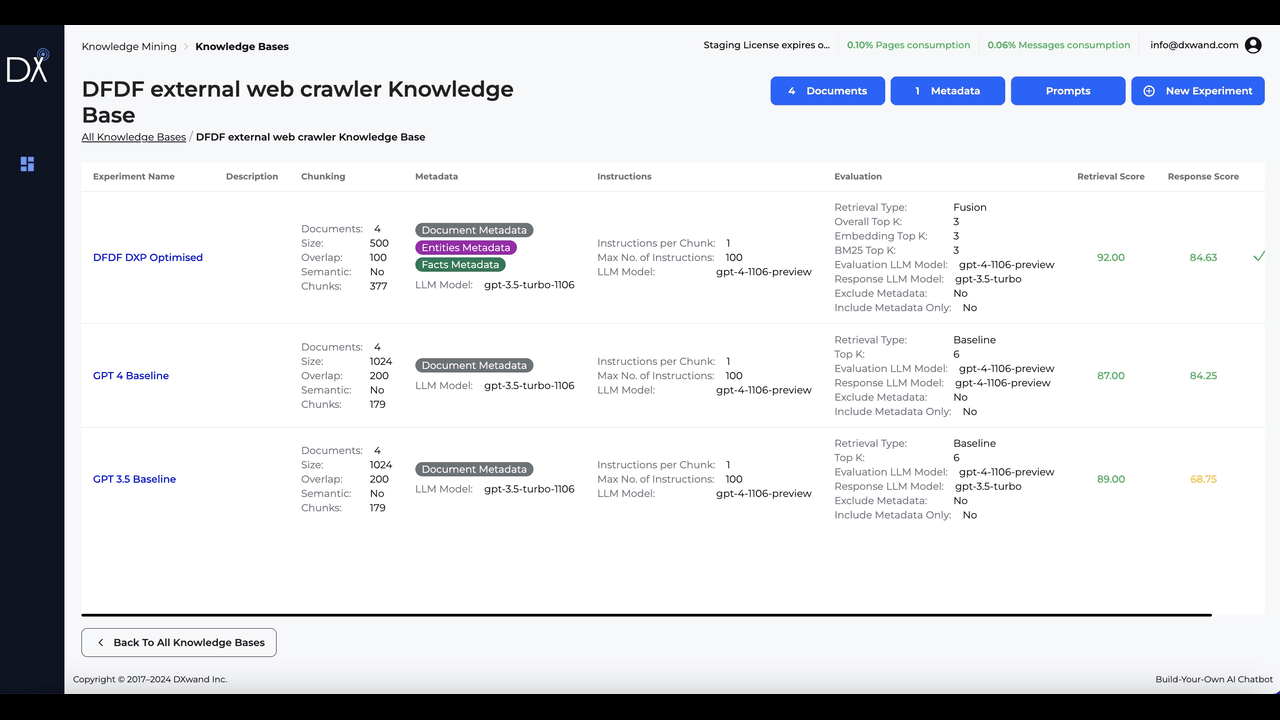1280x720 pixels.
Task: Select Knowledge Bases in top breadcrumb
Action: [x=242, y=47]
